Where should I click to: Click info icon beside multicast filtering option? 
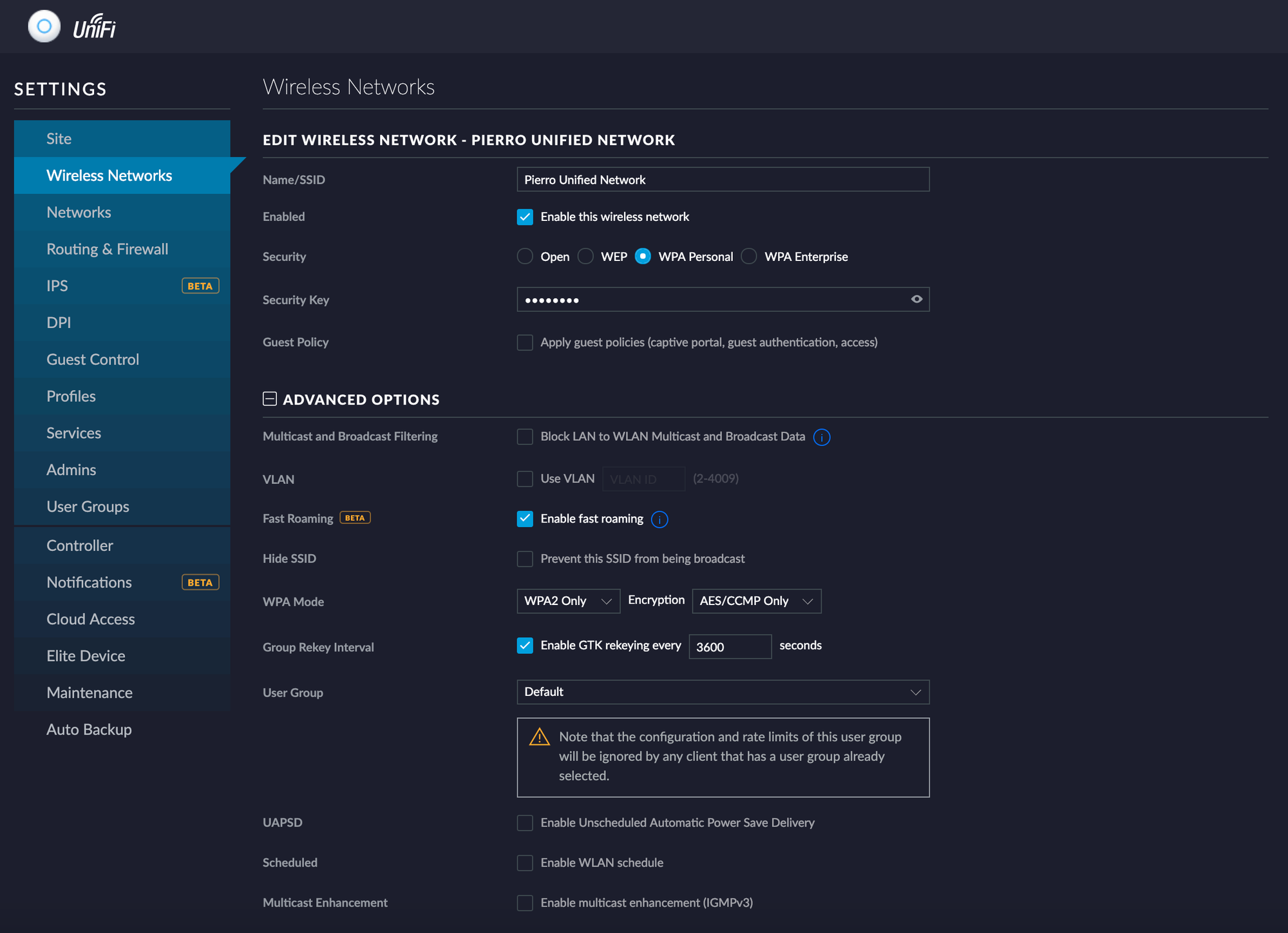point(822,438)
